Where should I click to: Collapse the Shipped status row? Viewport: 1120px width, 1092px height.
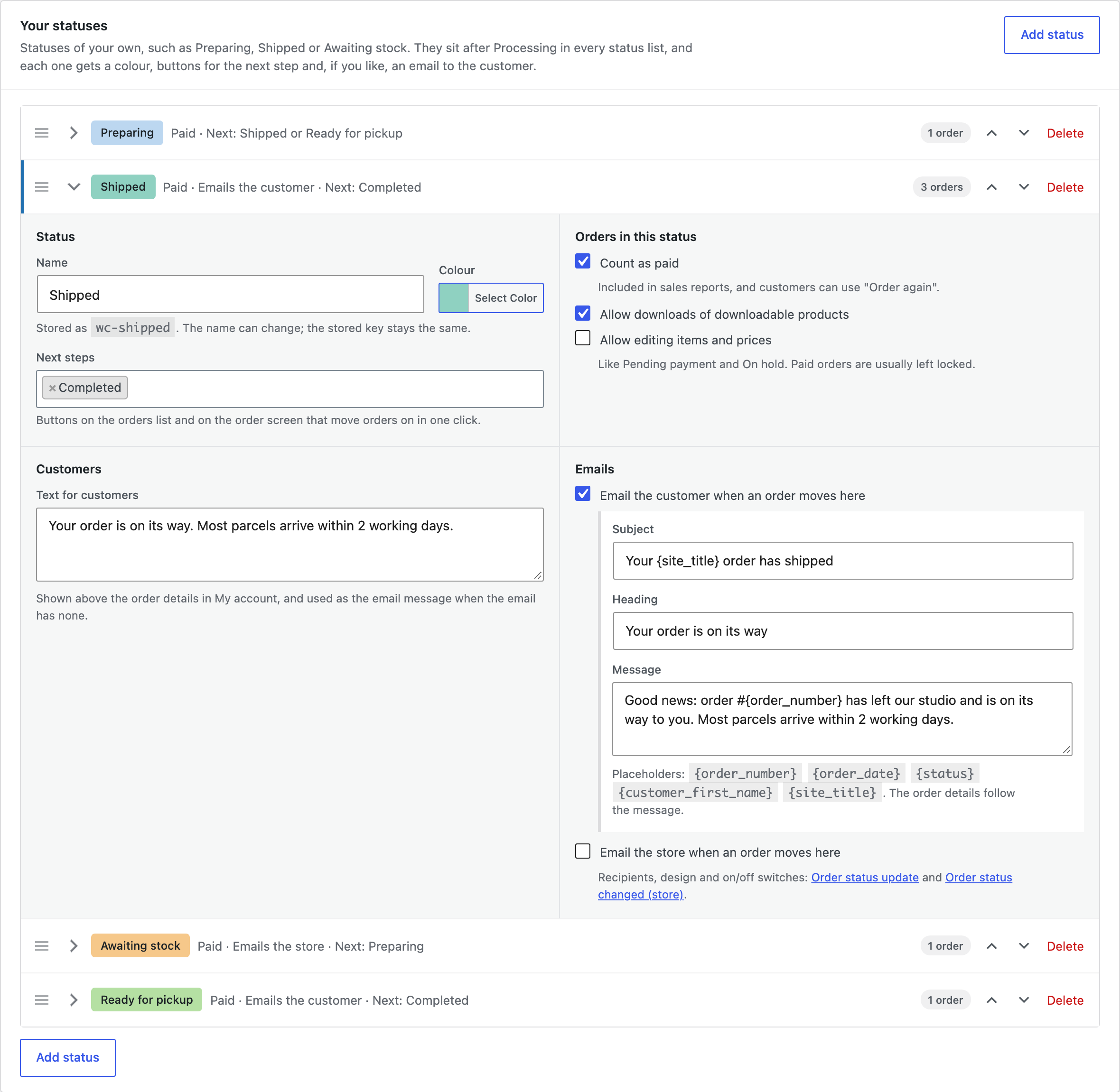click(x=74, y=187)
